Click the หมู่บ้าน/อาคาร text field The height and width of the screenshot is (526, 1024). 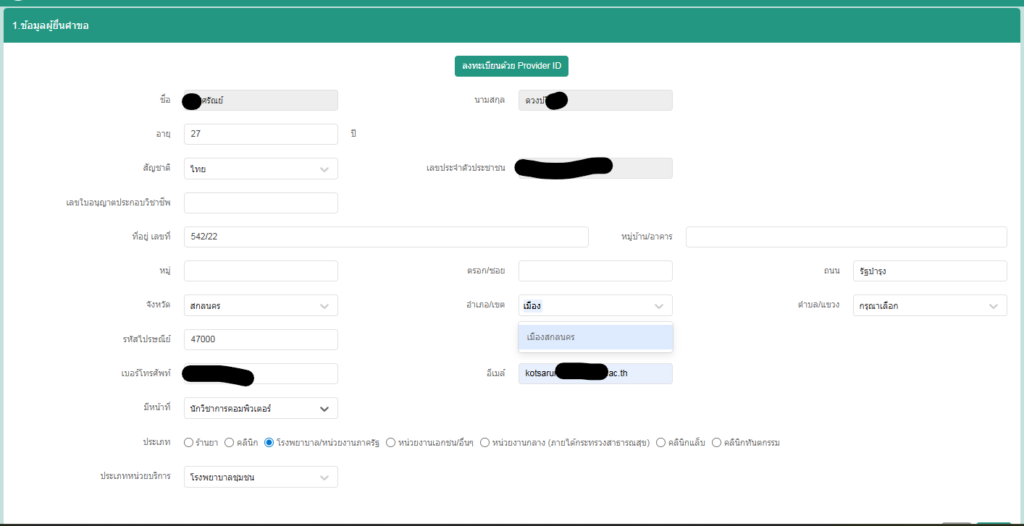click(845, 237)
